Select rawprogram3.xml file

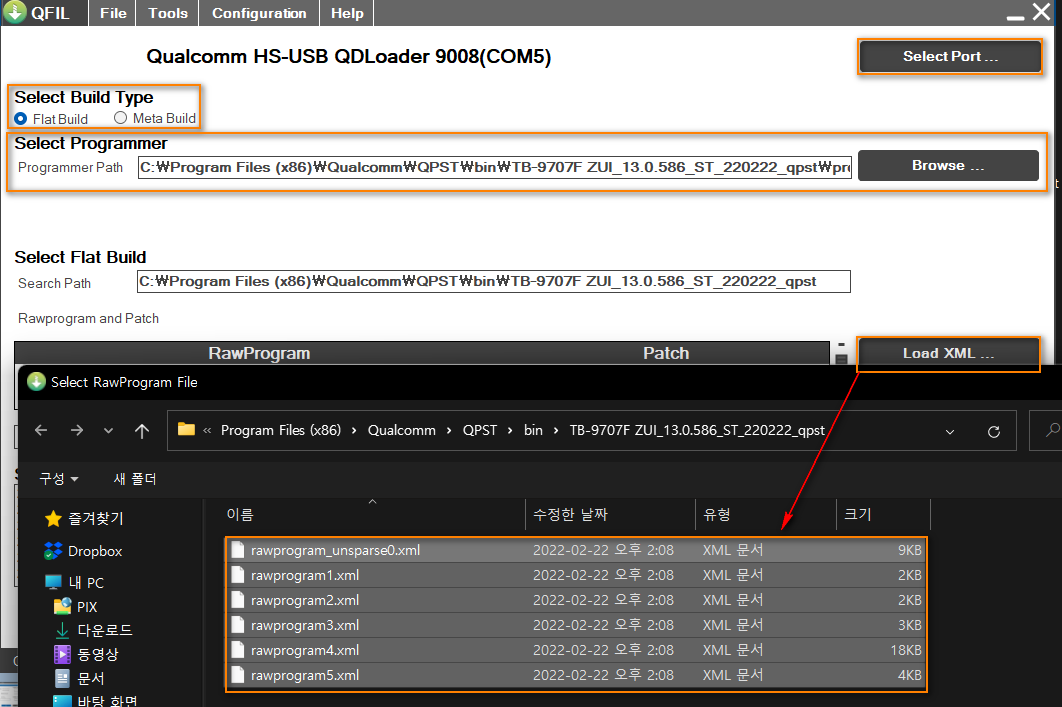[x=576, y=625]
